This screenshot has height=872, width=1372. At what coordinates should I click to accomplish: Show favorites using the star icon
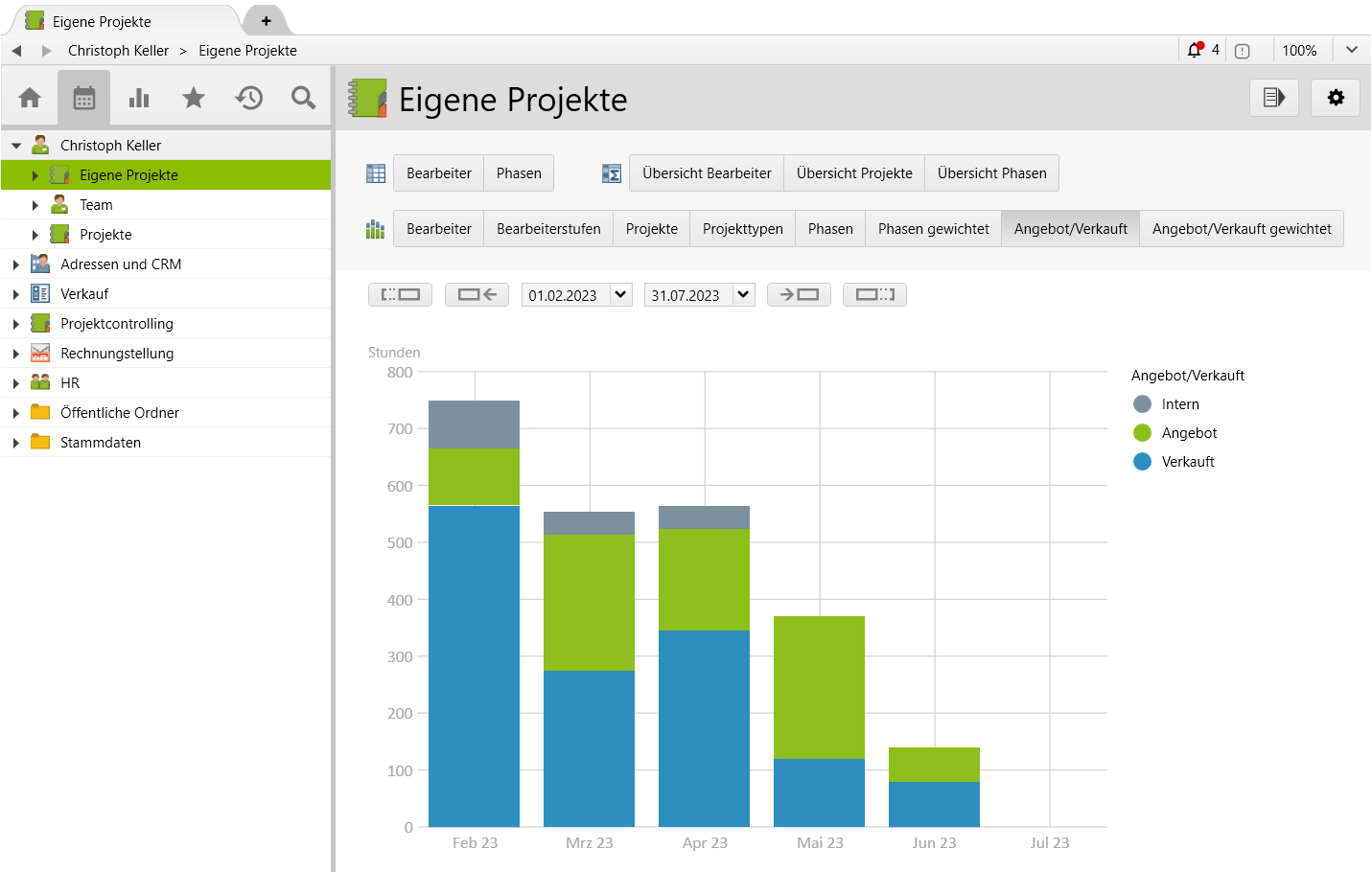tap(194, 98)
